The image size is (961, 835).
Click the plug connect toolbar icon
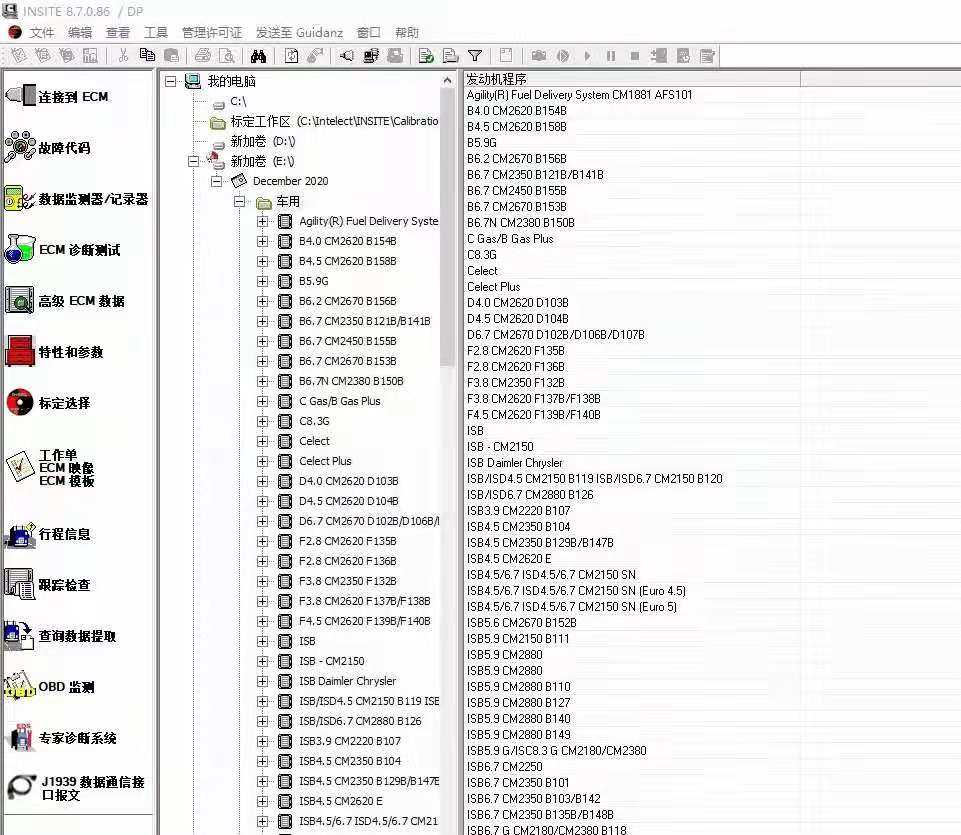(x=346, y=56)
